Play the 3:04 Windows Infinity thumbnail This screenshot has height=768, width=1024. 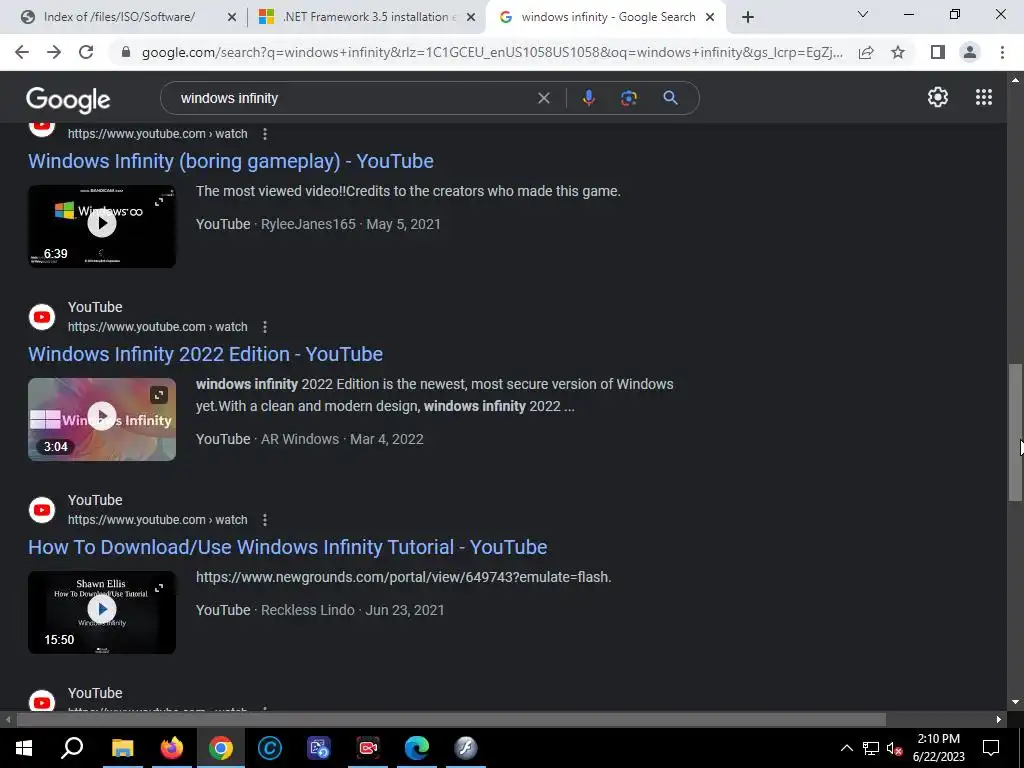pos(102,419)
